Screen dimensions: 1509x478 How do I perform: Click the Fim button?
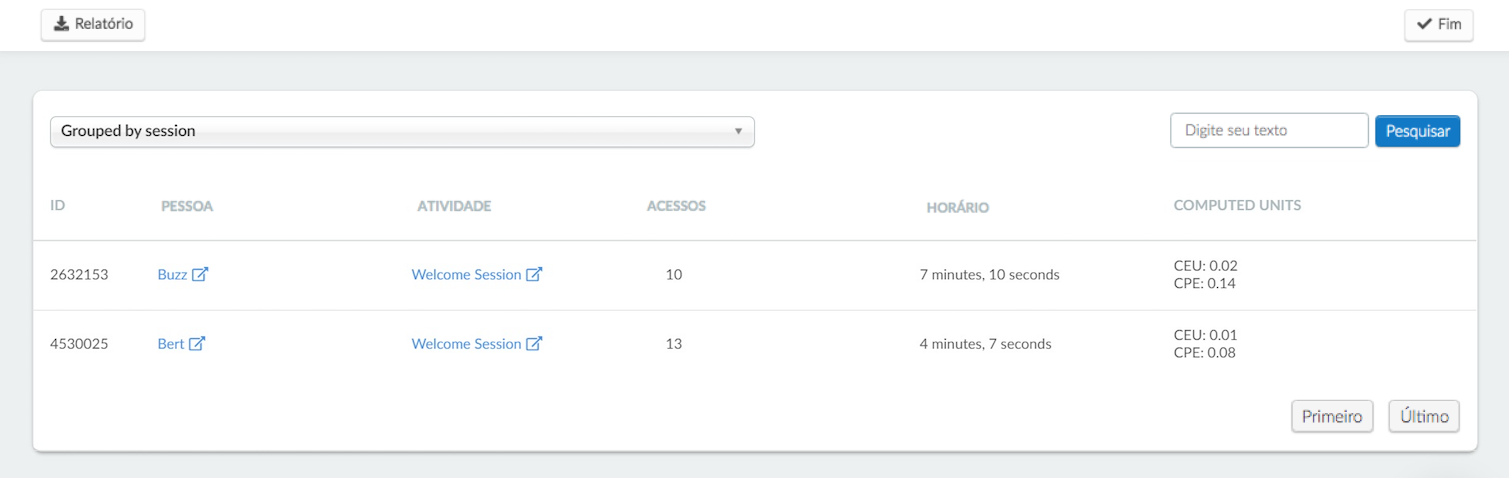[x=1438, y=24]
